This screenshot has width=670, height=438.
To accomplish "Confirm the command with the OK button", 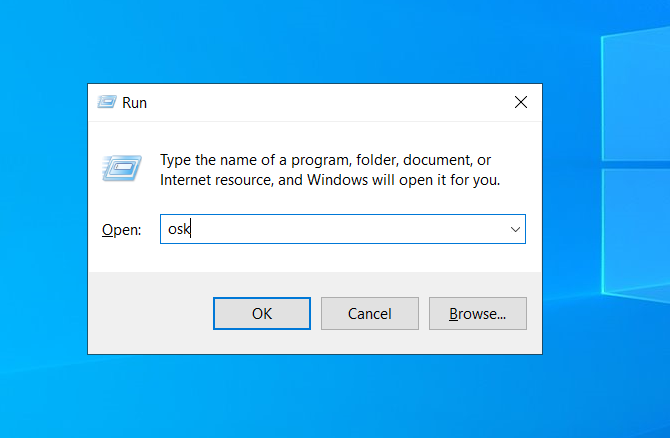I will click(262, 314).
